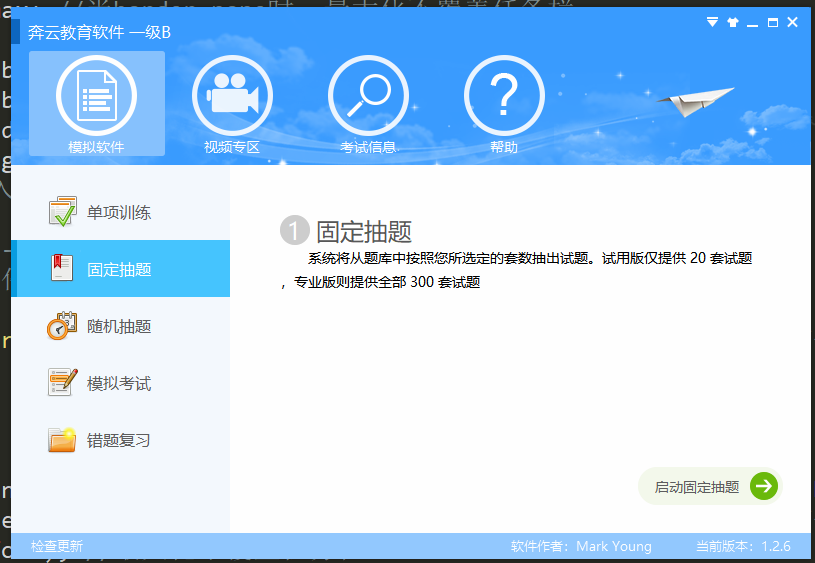
Task: Click the skin shirt icon in title bar
Action: (732, 22)
